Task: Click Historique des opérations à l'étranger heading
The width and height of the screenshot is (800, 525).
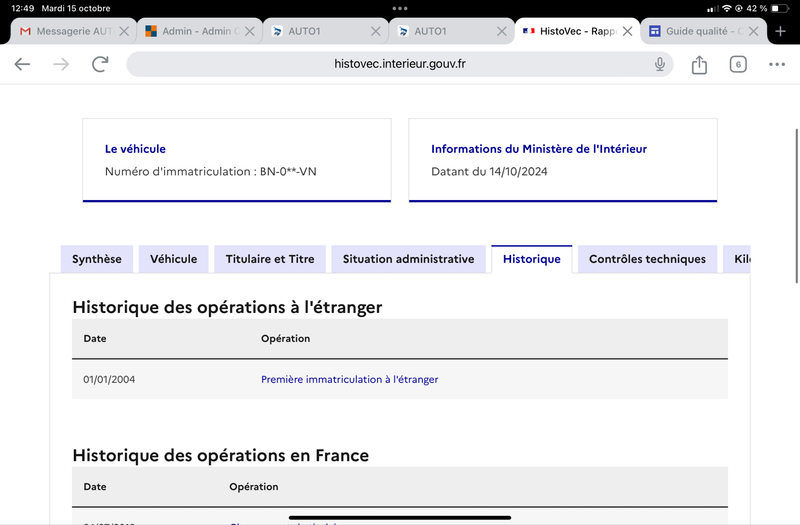Action: tap(227, 307)
